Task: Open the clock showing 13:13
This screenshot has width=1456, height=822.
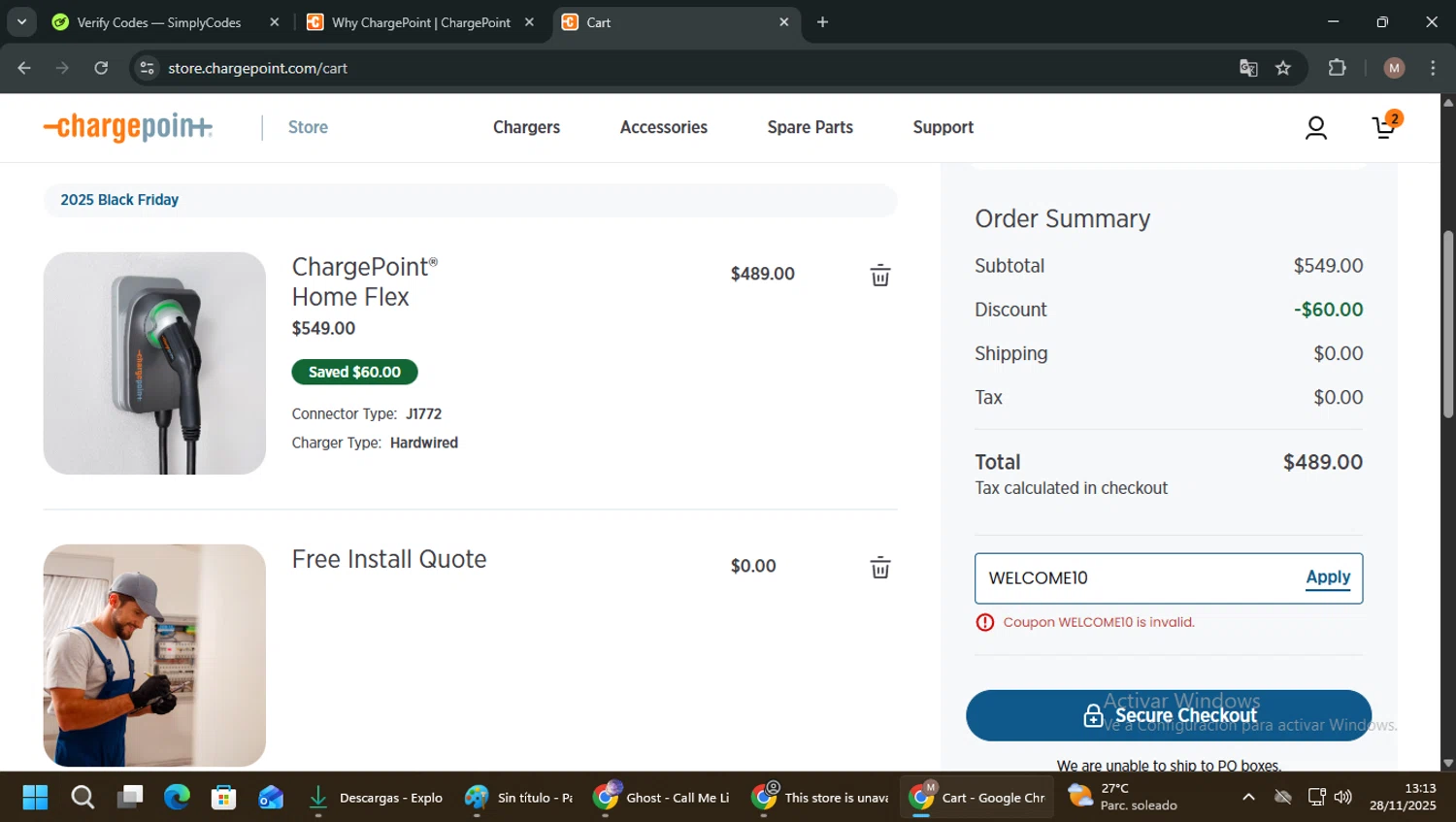Action: 1404,798
